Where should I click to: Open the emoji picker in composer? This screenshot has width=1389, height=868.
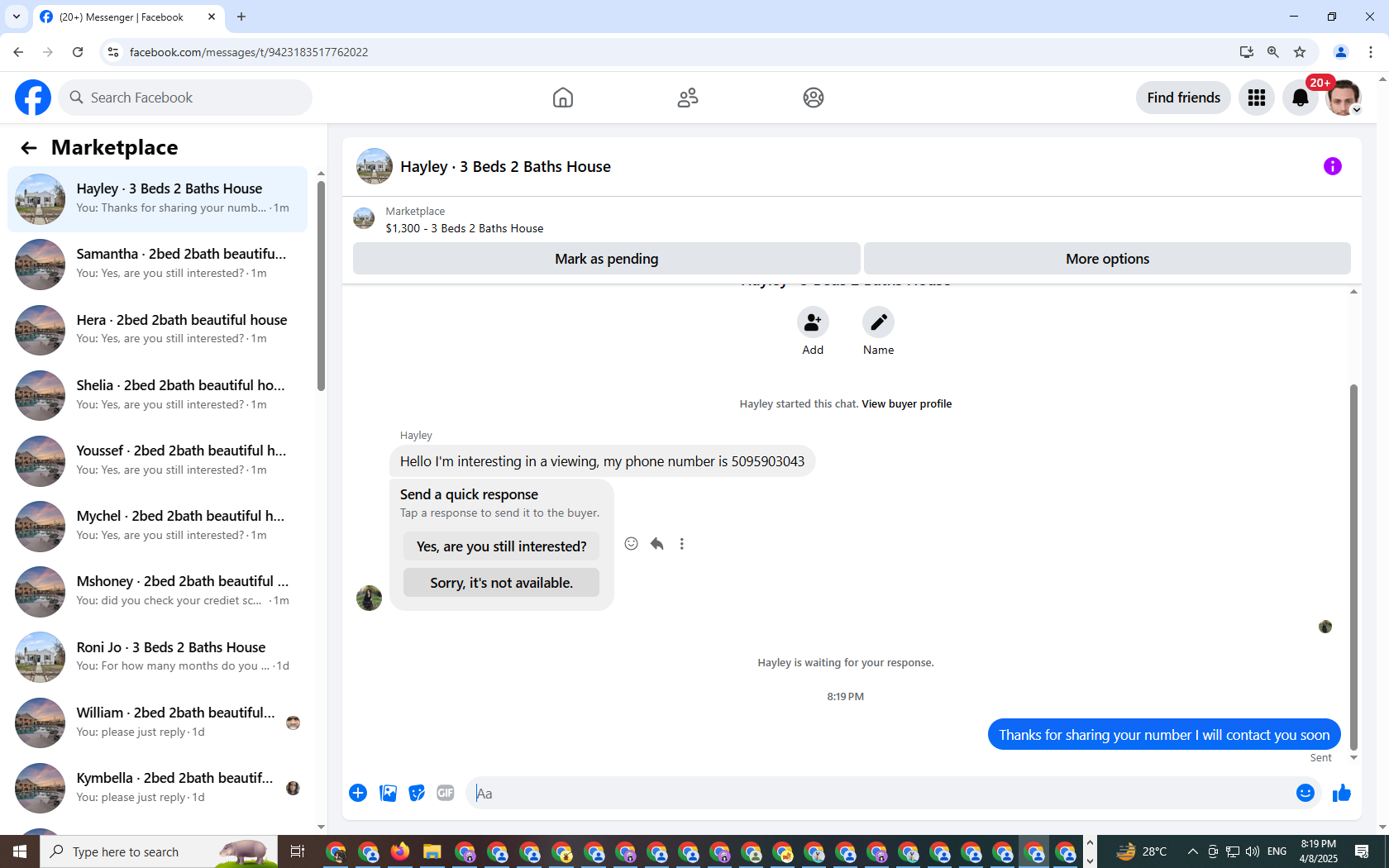[x=1305, y=794]
